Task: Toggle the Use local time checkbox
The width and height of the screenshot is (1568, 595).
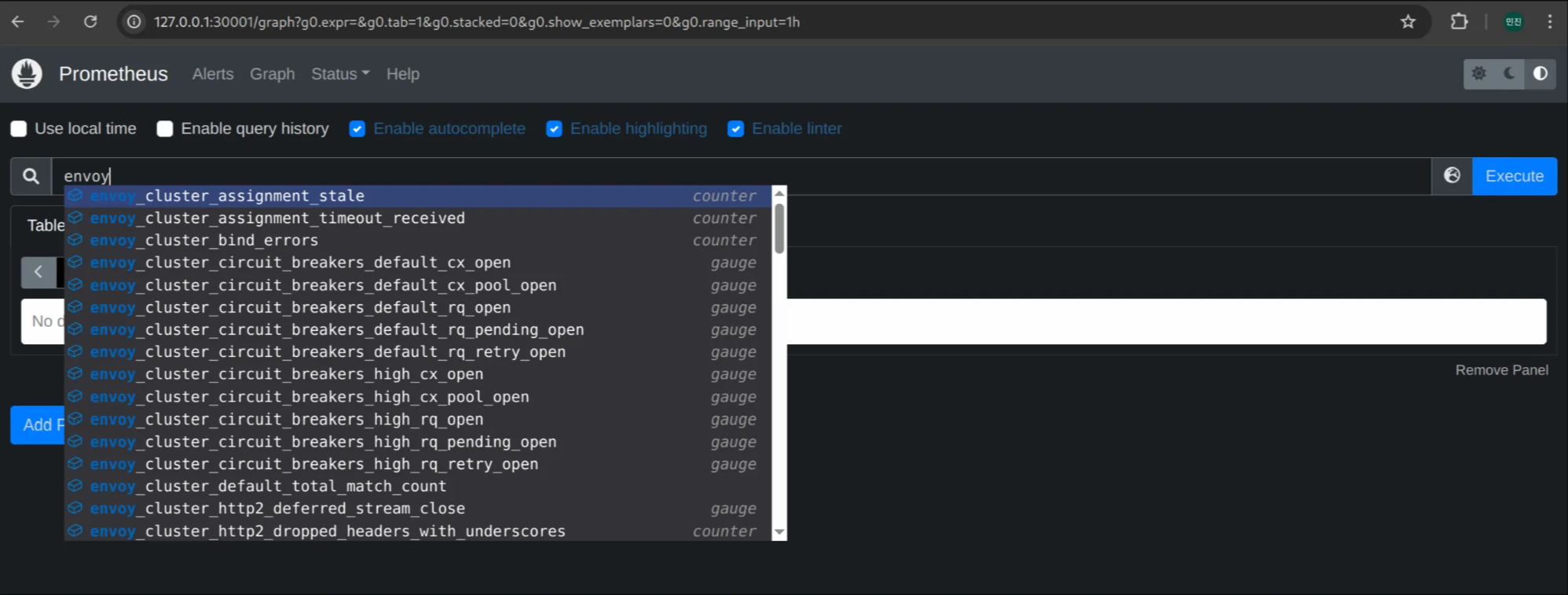Action: [x=19, y=129]
